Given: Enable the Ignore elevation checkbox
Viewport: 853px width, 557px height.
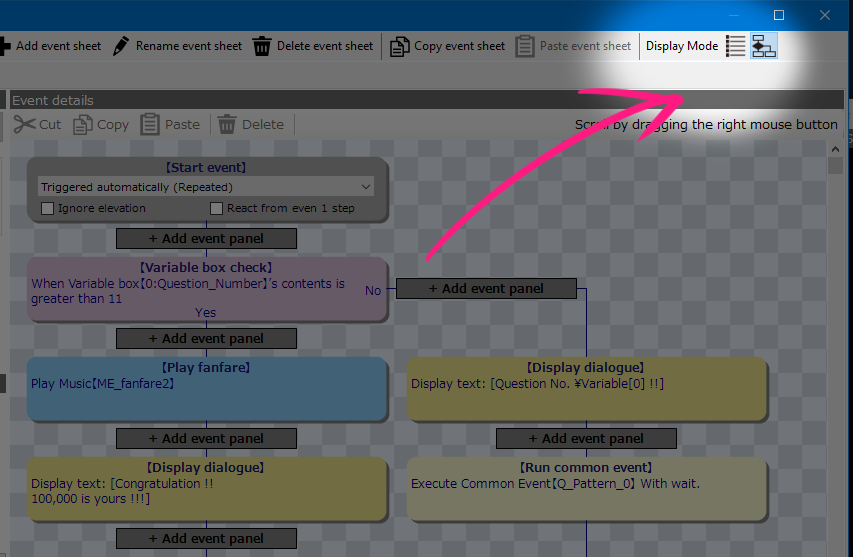Looking at the screenshot, I should 48,208.
